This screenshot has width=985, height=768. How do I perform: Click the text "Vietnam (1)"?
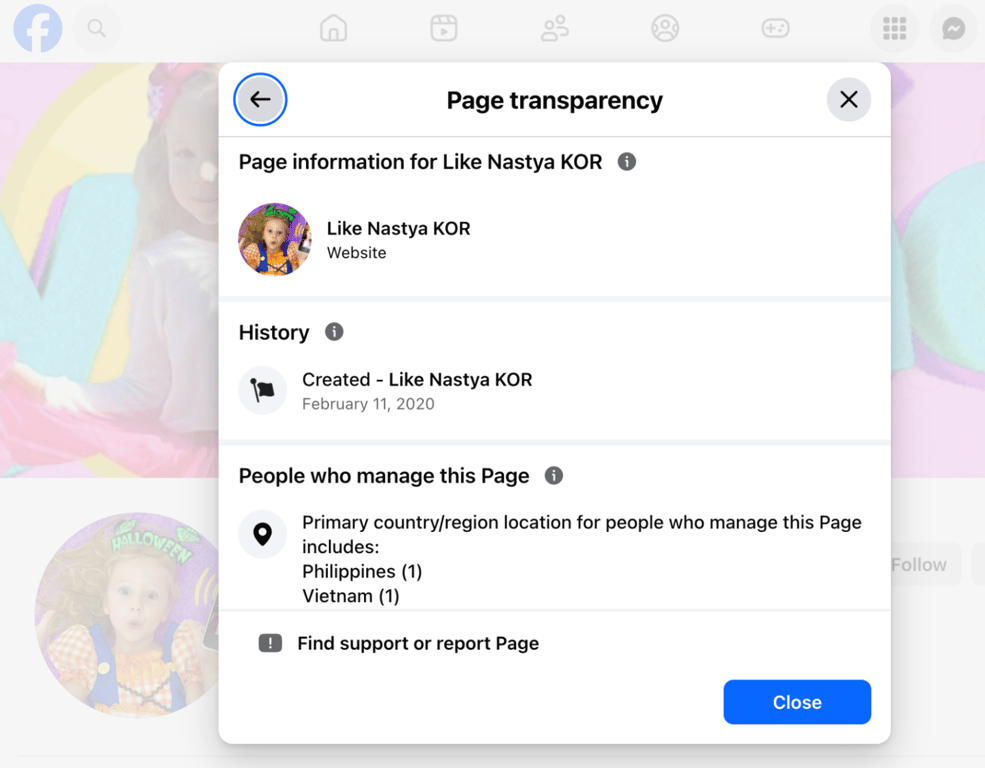351,596
